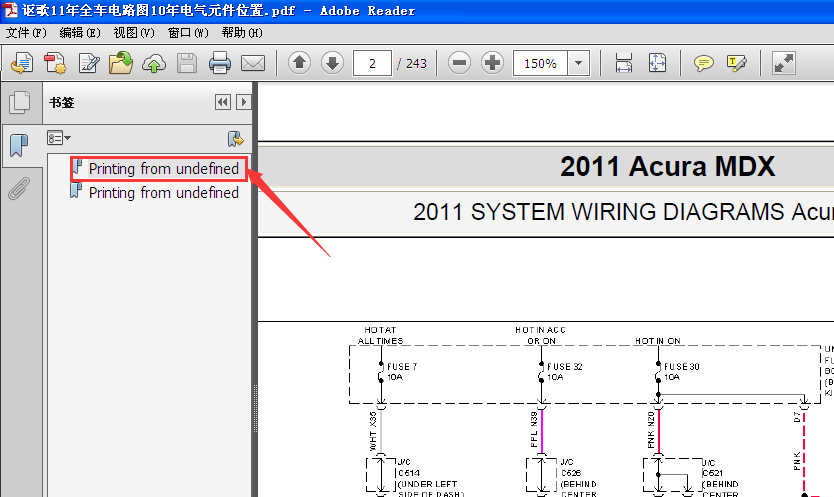Click the Create PDF icon in toolbar
The height and width of the screenshot is (497, 834).
click(x=55, y=63)
